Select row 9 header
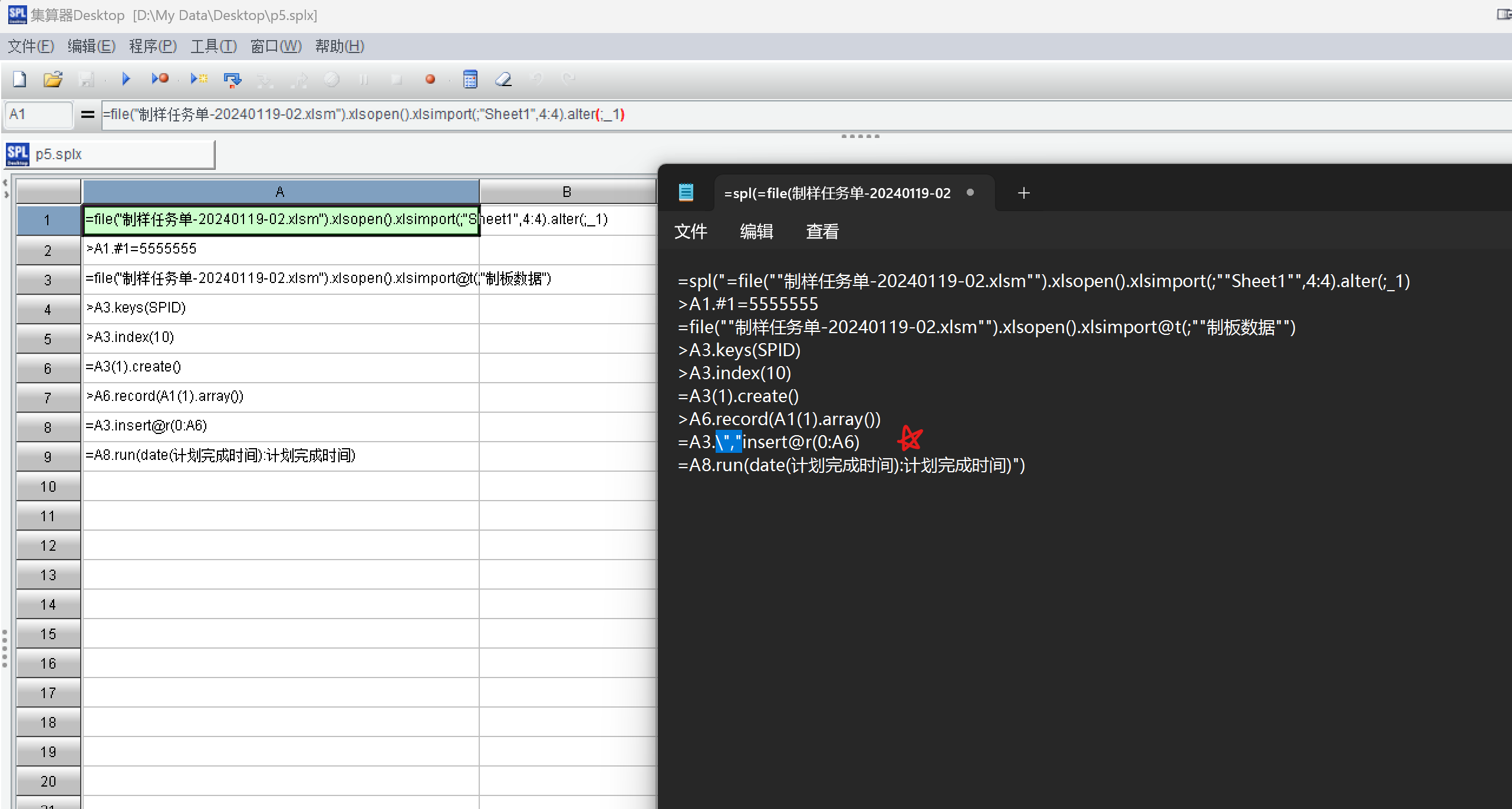The width and height of the screenshot is (1512, 809). tap(48, 456)
